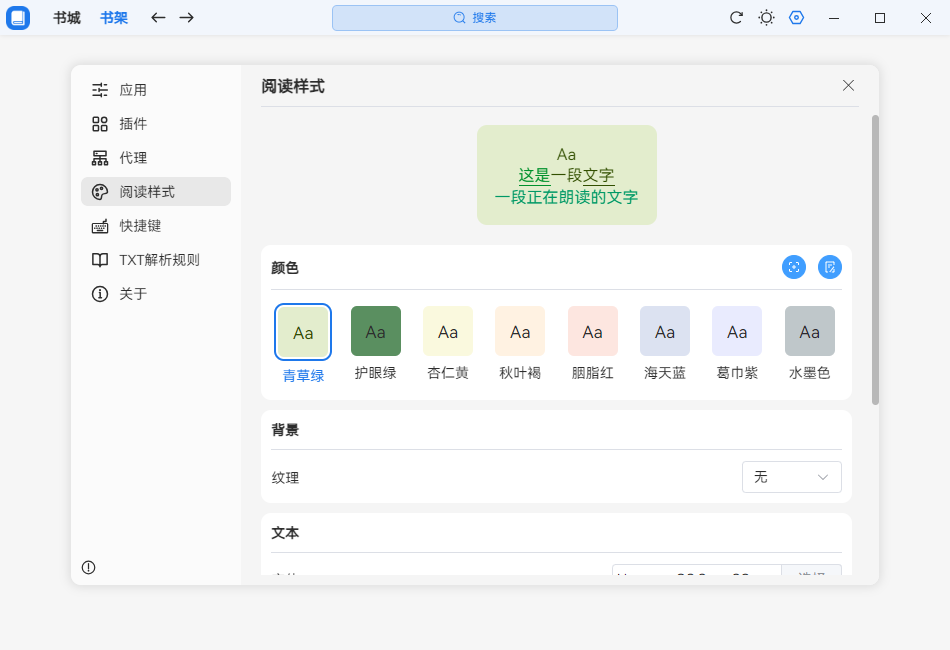
Task: Select the 海天蓝 color swatch
Action: pyautogui.click(x=665, y=331)
